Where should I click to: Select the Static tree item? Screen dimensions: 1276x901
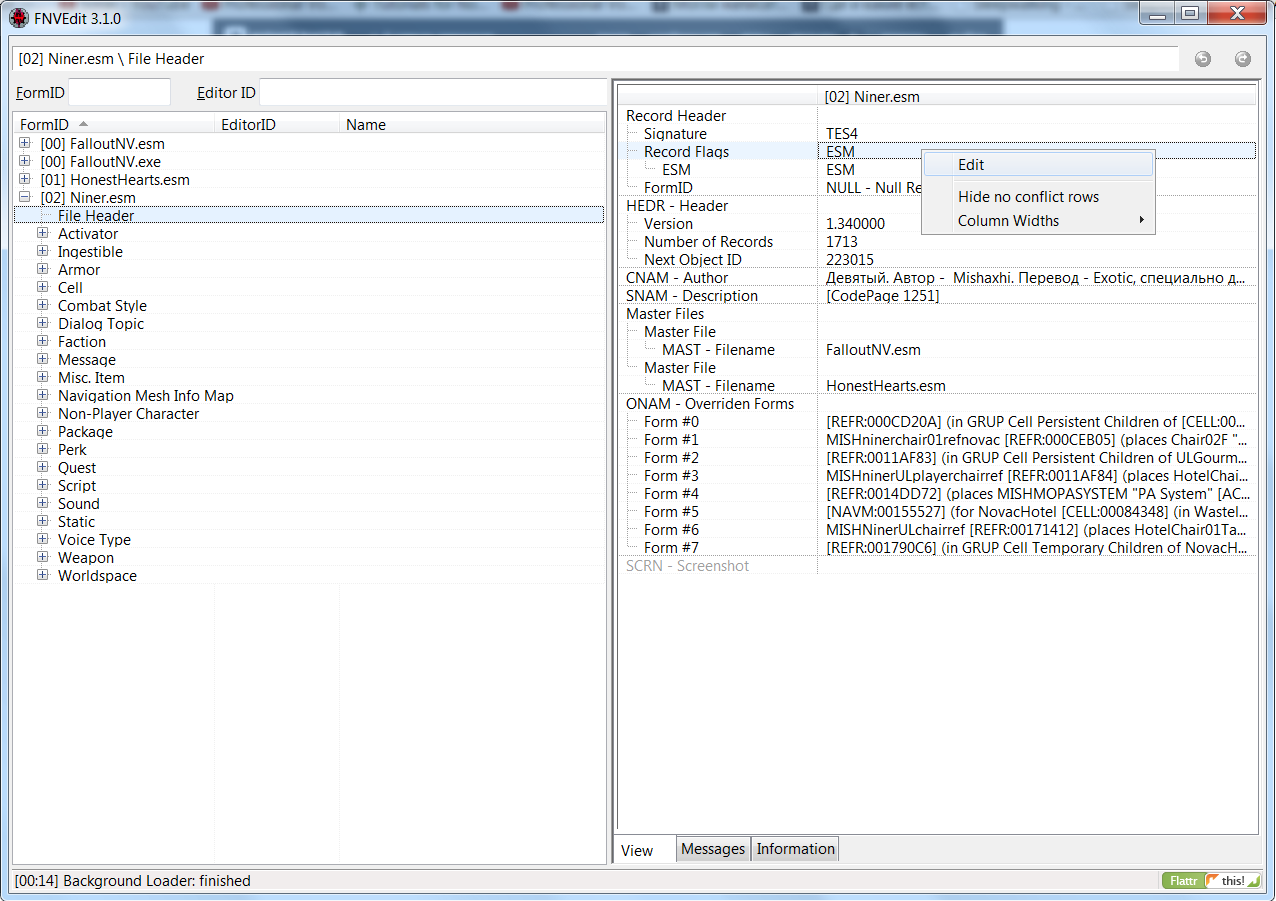coord(76,521)
